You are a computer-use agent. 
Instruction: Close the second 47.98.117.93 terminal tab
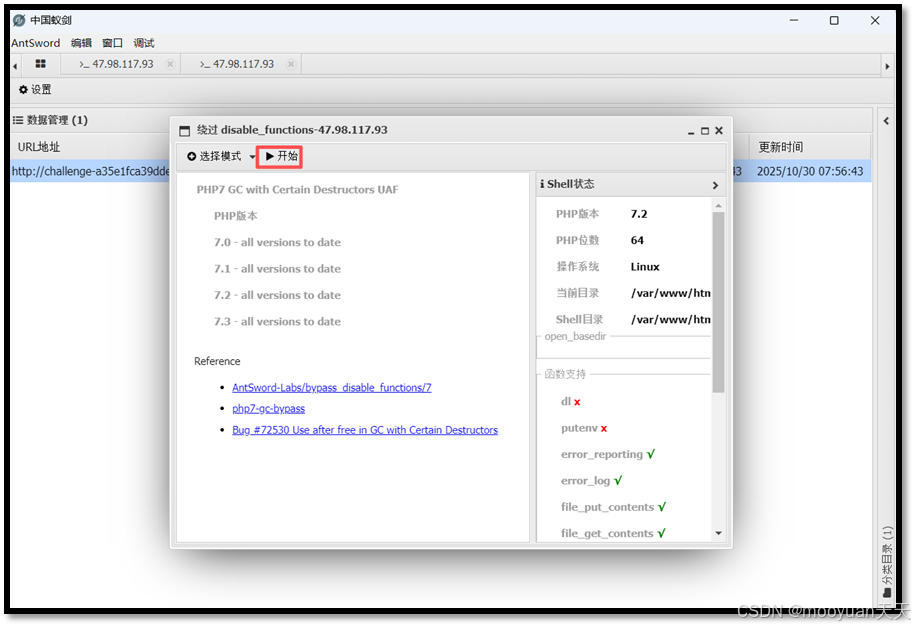click(291, 64)
